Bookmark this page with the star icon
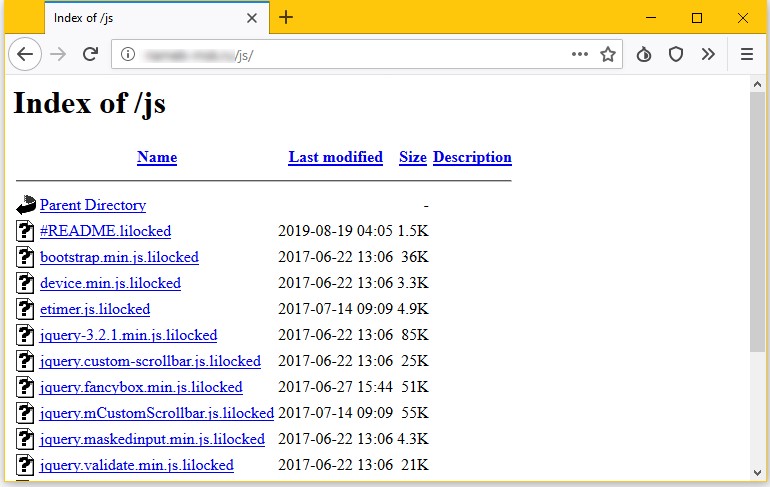 click(x=608, y=54)
